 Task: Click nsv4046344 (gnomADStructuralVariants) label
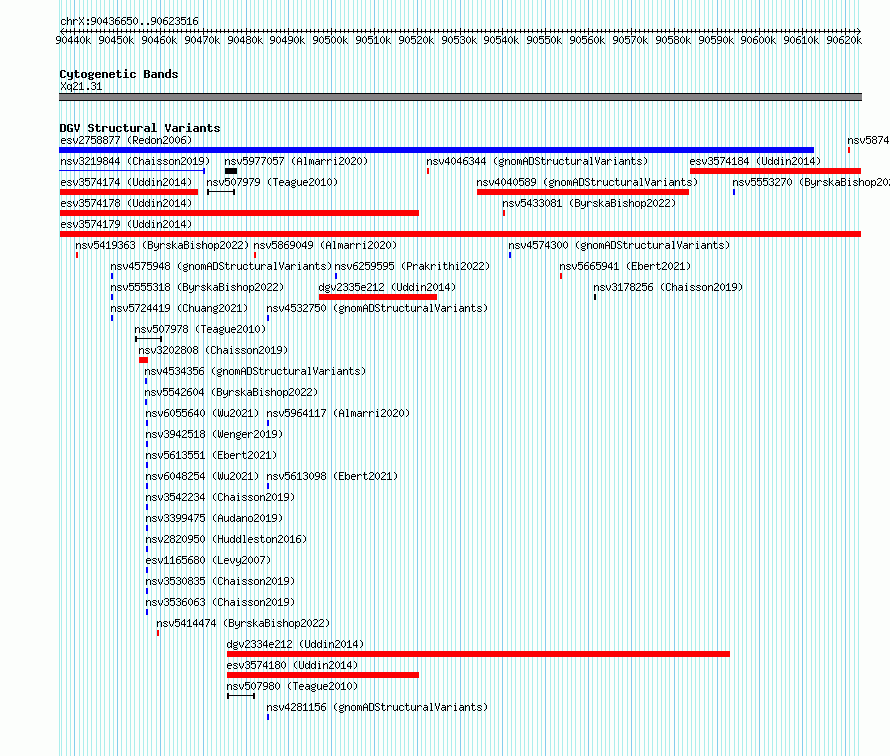pyautogui.click(x=537, y=161)
